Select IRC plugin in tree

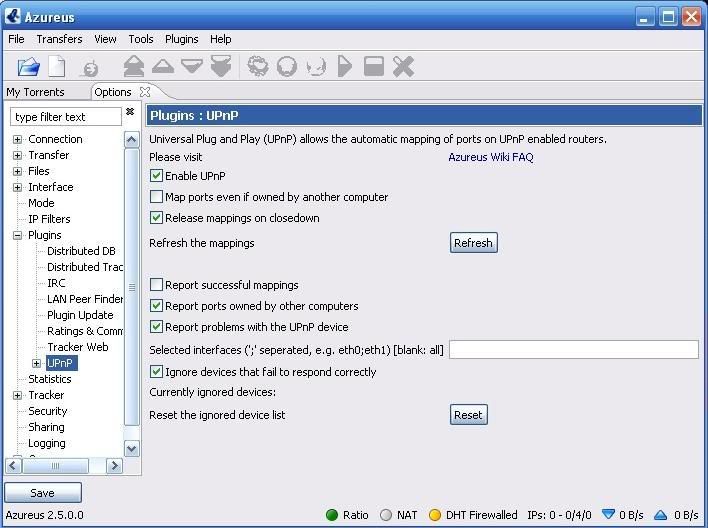56,283
